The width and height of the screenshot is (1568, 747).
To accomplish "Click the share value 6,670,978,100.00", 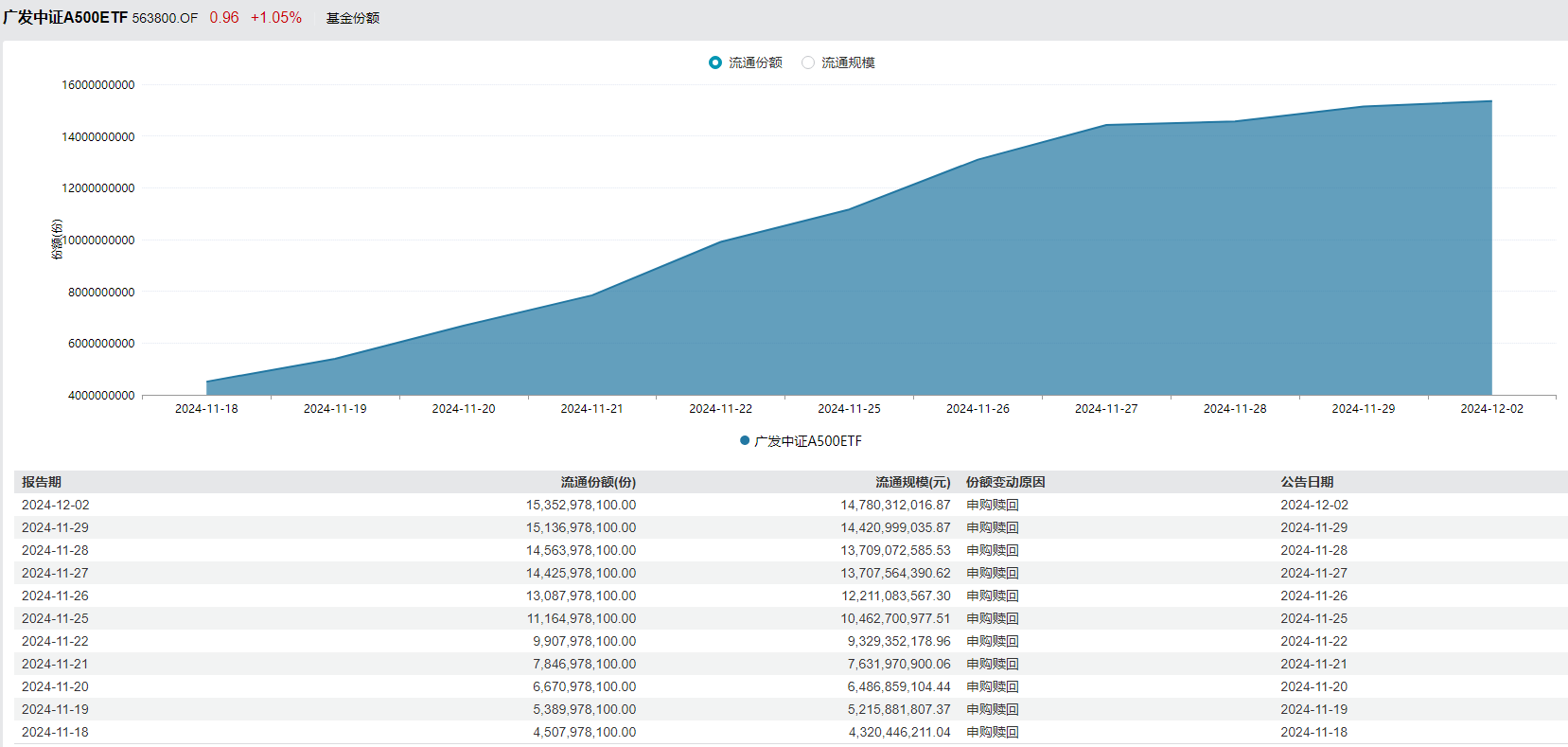I will [x=585, y=686].
